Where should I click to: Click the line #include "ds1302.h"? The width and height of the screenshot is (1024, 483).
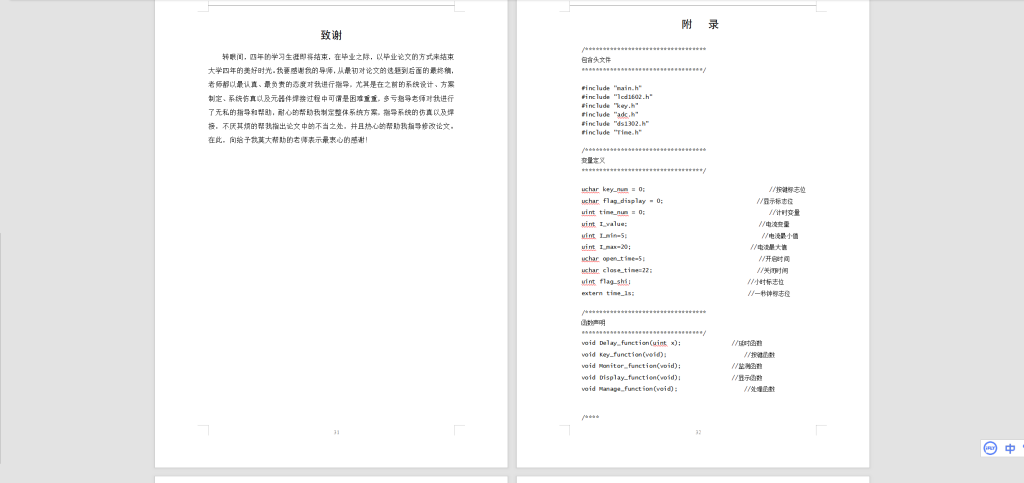[x=615, y=123]
